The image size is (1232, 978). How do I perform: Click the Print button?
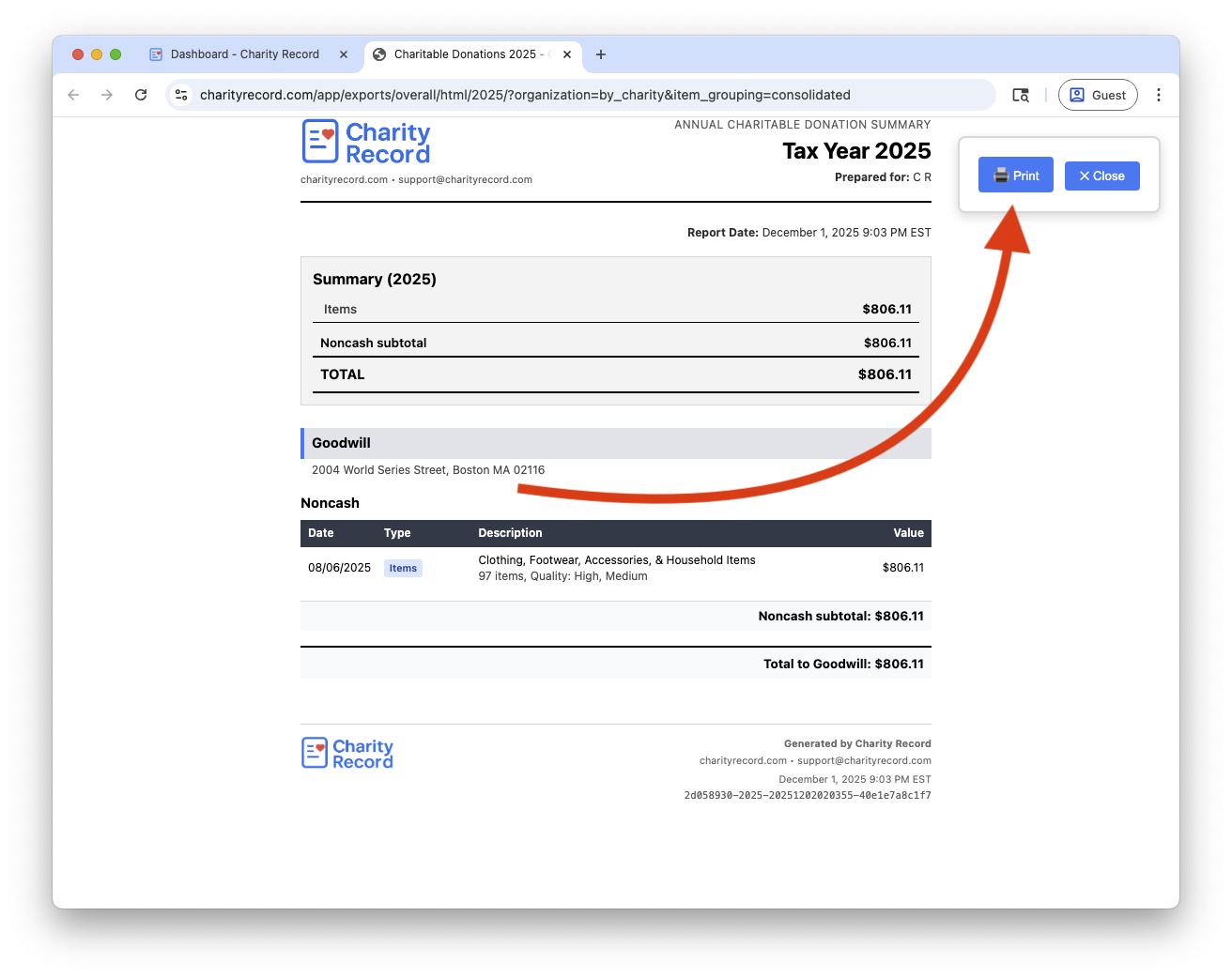coord(1015,175)
